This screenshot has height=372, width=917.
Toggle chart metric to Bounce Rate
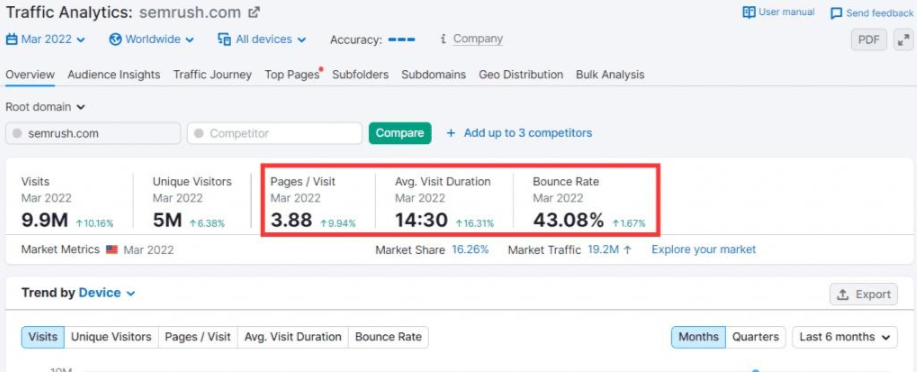tap(388, 337)
